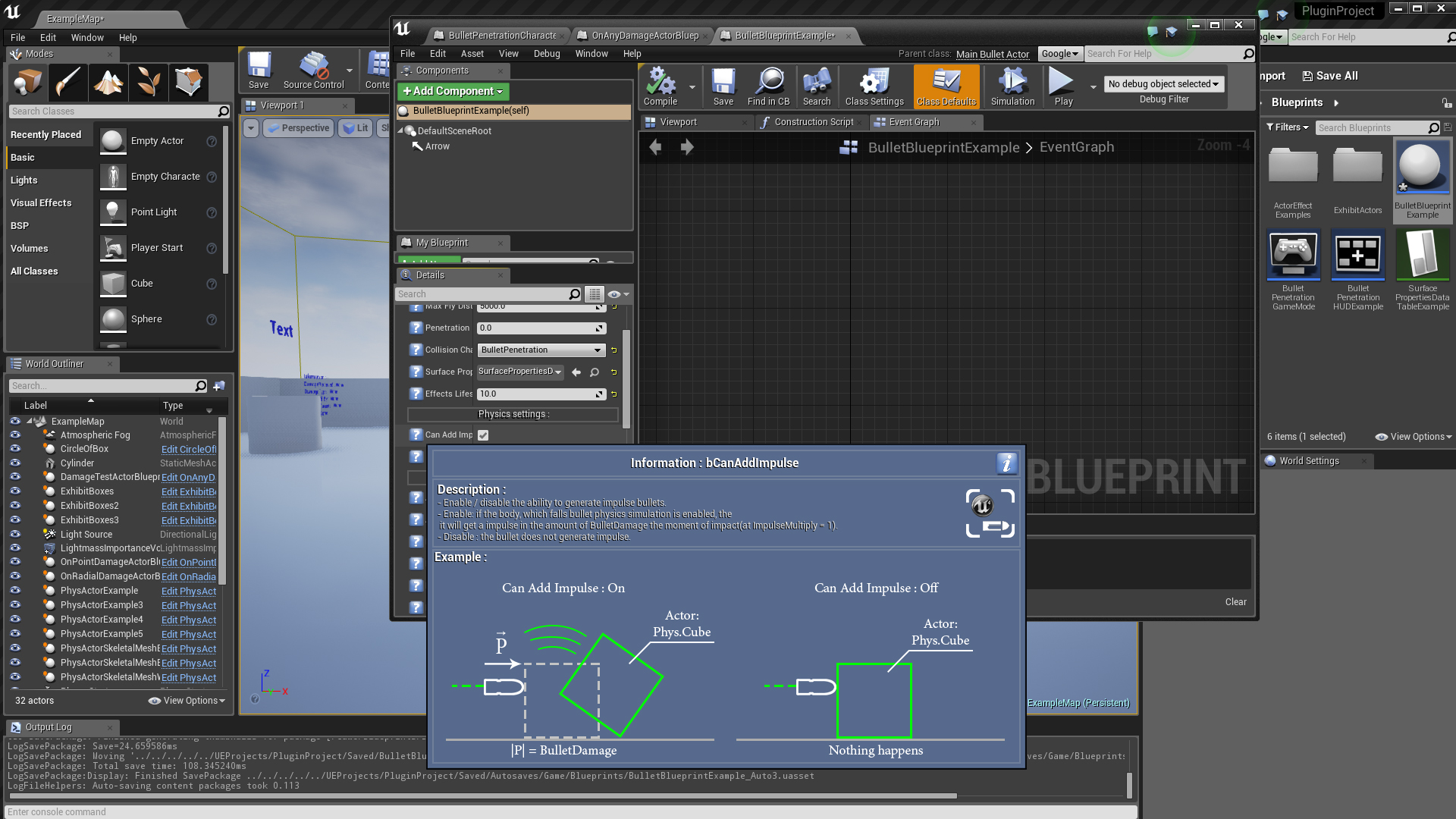Screen dimensions: 1456x819
Task: Expand Play options arrow
Action: click(1094, 87)
